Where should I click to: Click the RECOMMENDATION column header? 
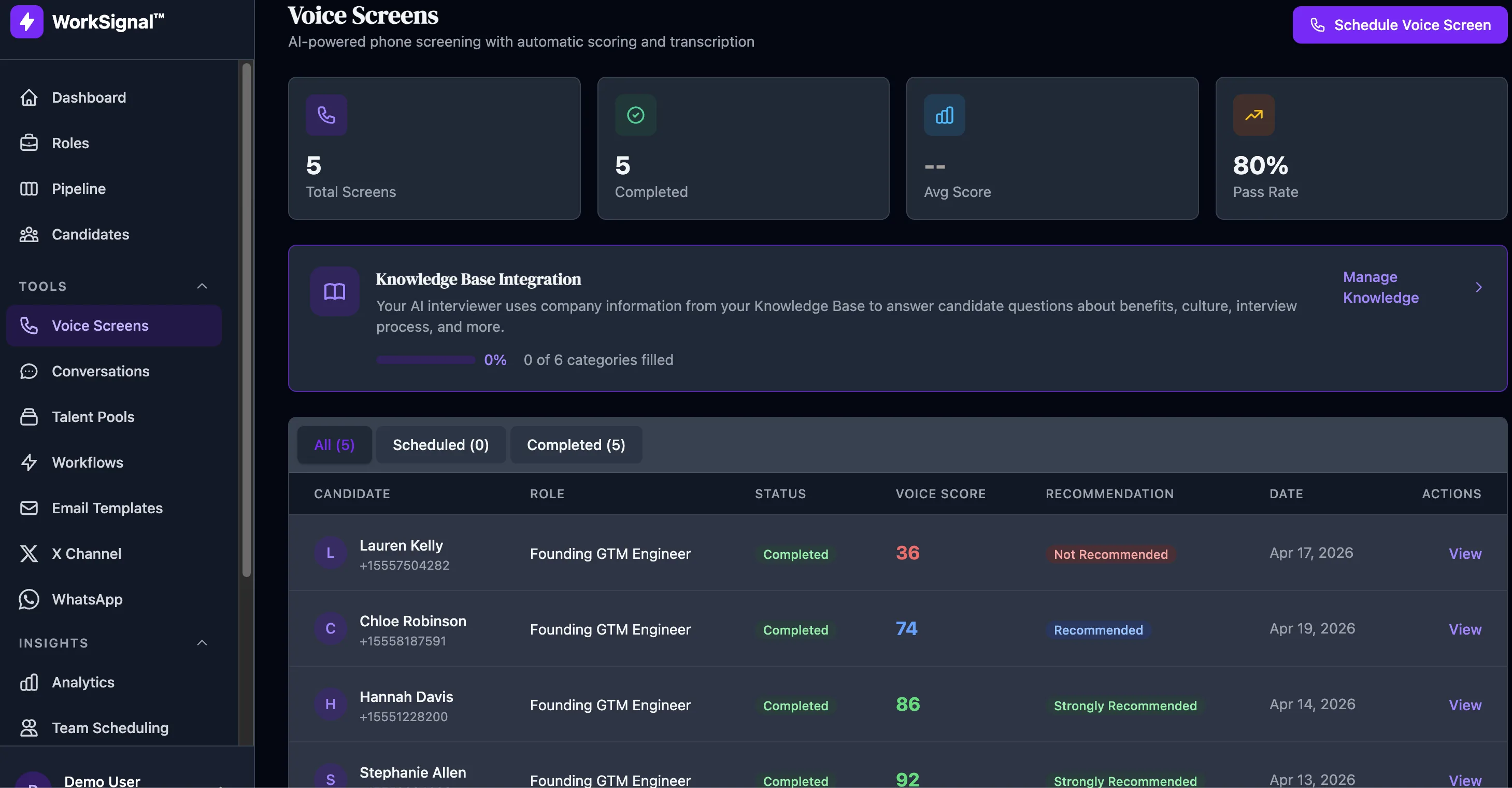(x=1109, y=494)
